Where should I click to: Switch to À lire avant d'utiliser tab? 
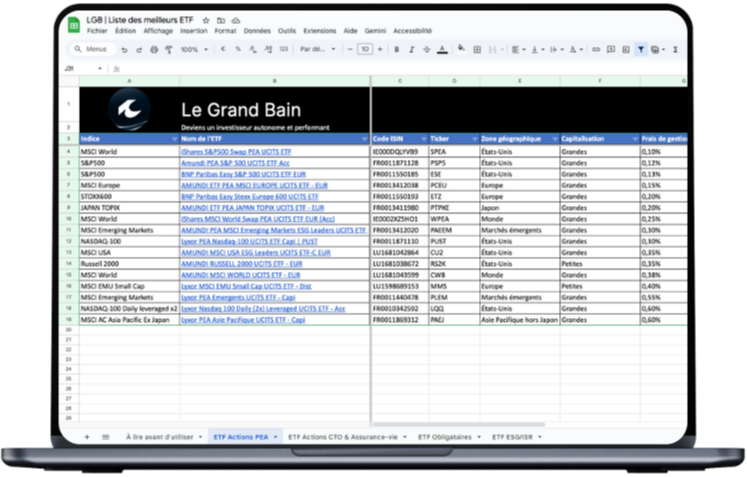[x=164, y=437]
